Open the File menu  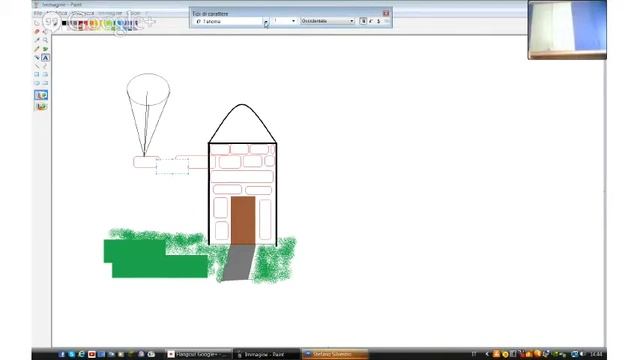38,13
